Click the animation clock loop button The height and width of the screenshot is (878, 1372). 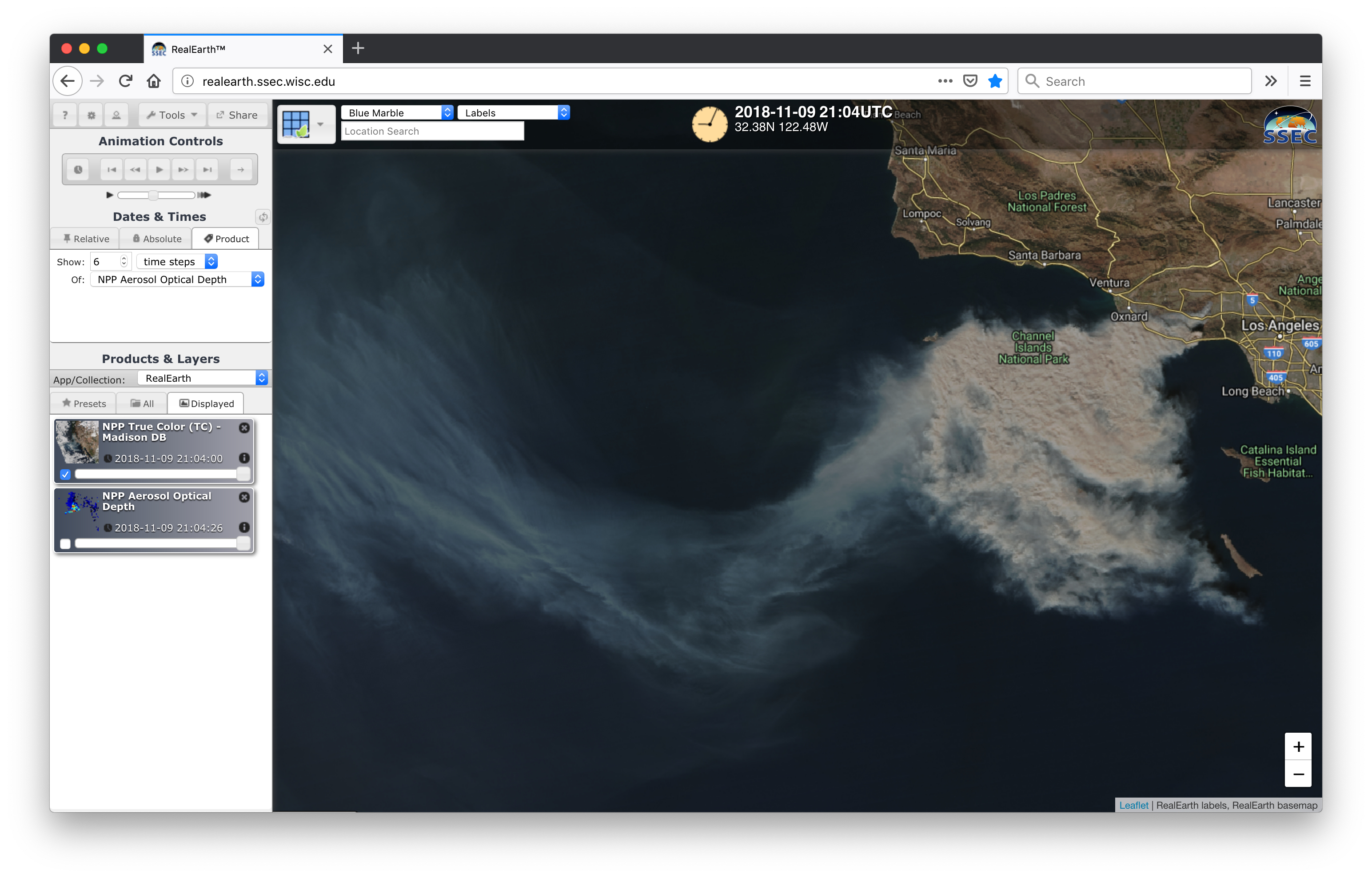coord(78,170)
